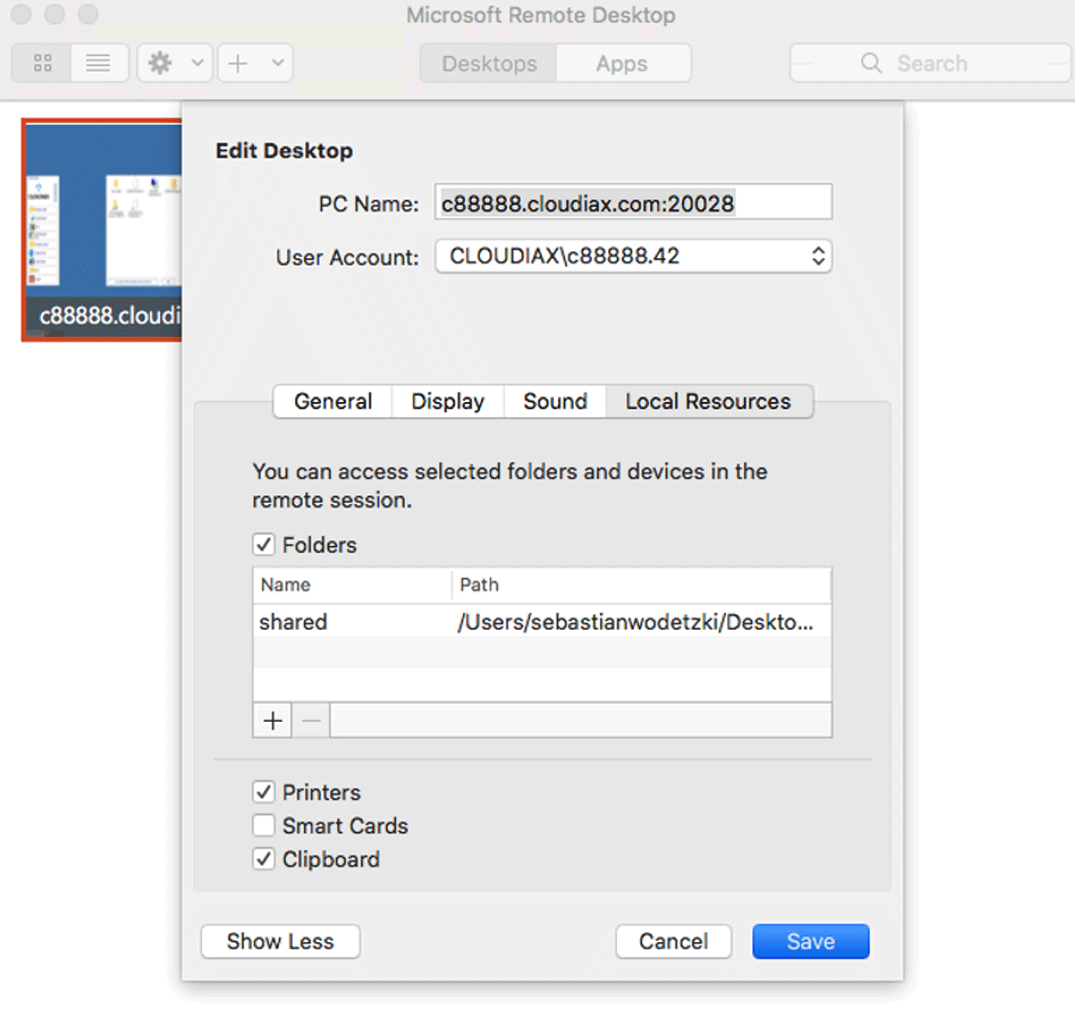The image size is (1075, 1031).
Task: Add a folder with plus button
Action: click(273, 720)
